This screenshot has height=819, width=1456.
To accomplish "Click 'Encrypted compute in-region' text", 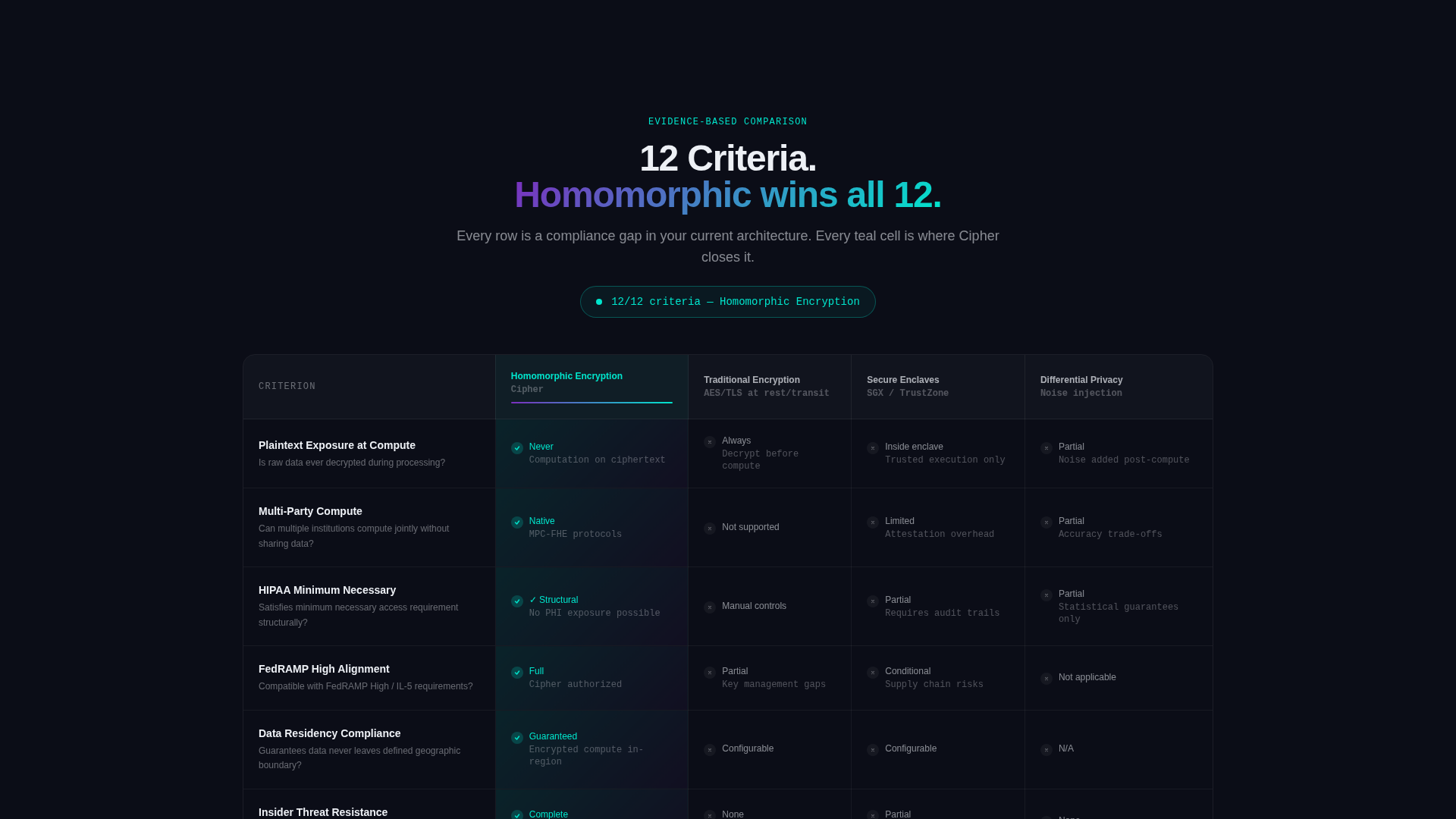I will click(x=586, y=756).
